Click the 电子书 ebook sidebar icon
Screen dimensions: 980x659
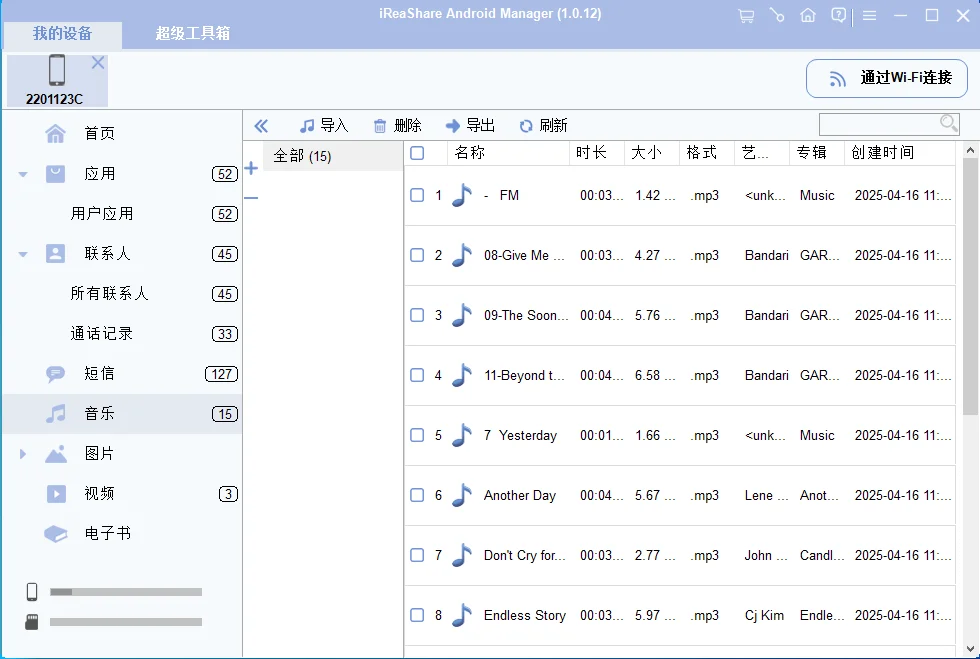pos(56,533)
